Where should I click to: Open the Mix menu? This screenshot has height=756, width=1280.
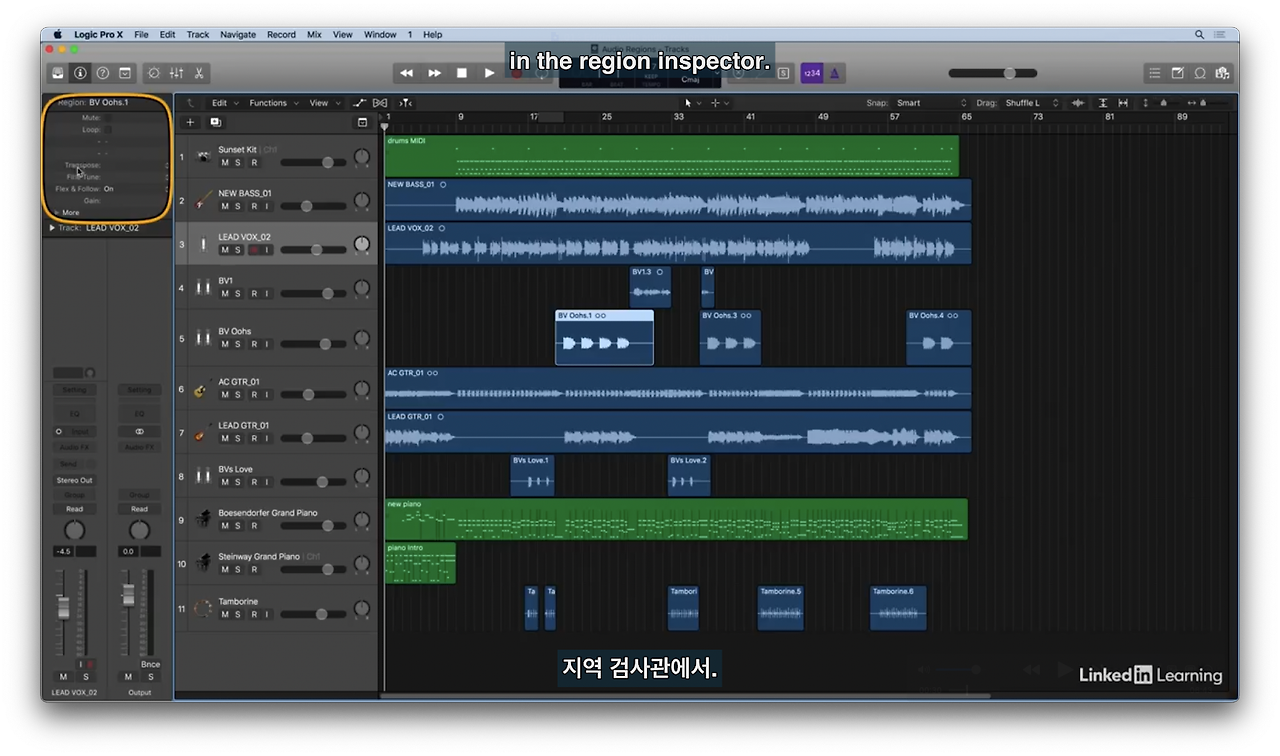tap(314, 34)
